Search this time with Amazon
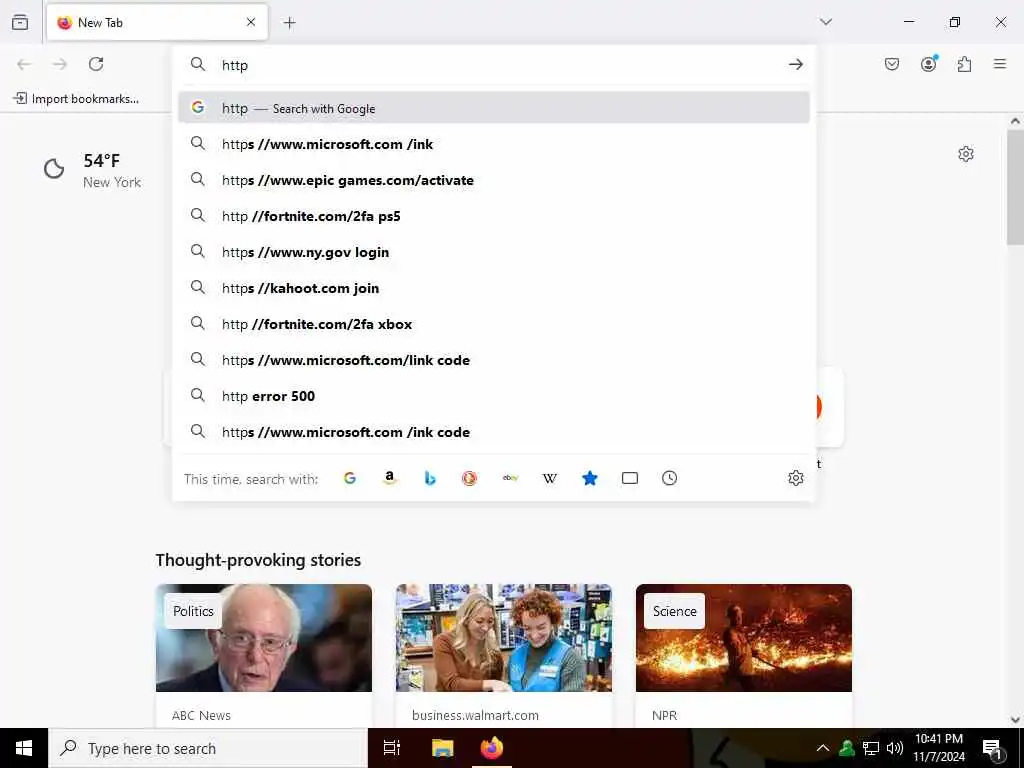This screenshot has height=768, width=1024. pos(390,478)
